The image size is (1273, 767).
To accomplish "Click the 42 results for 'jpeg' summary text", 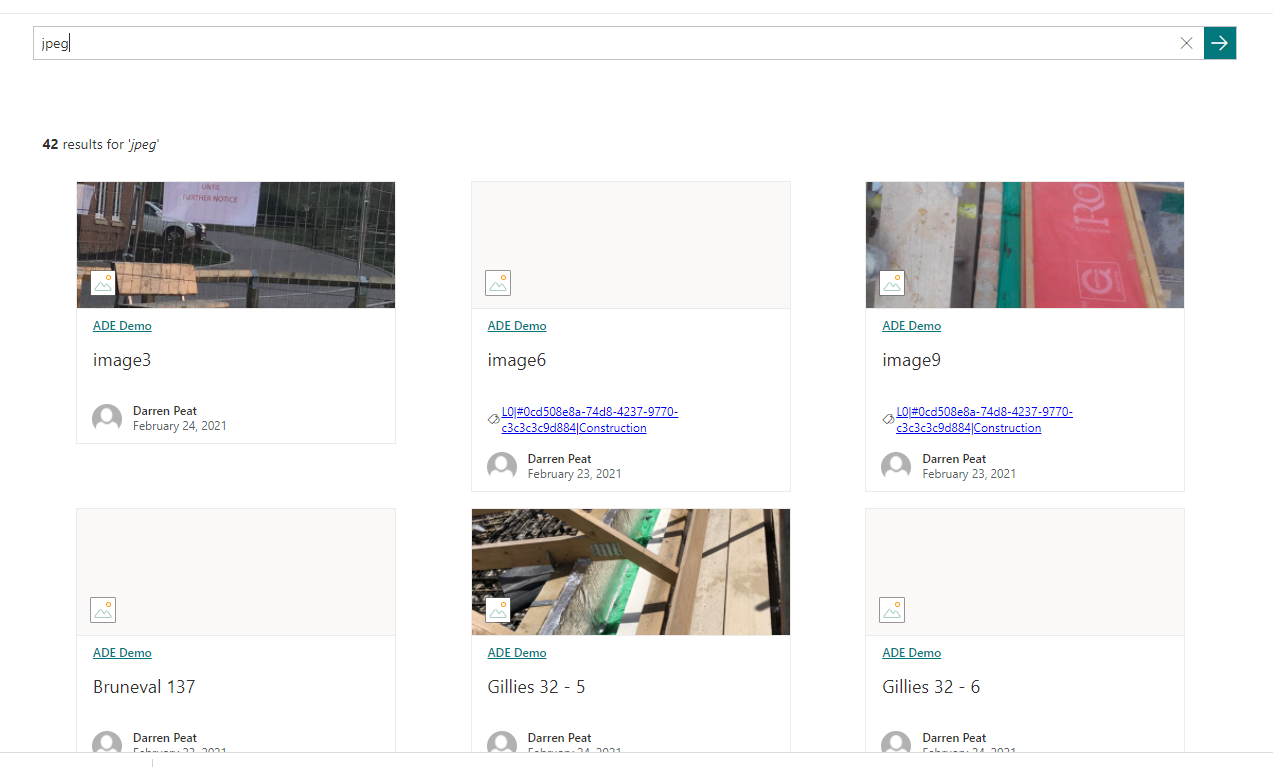I will [101, 144].
